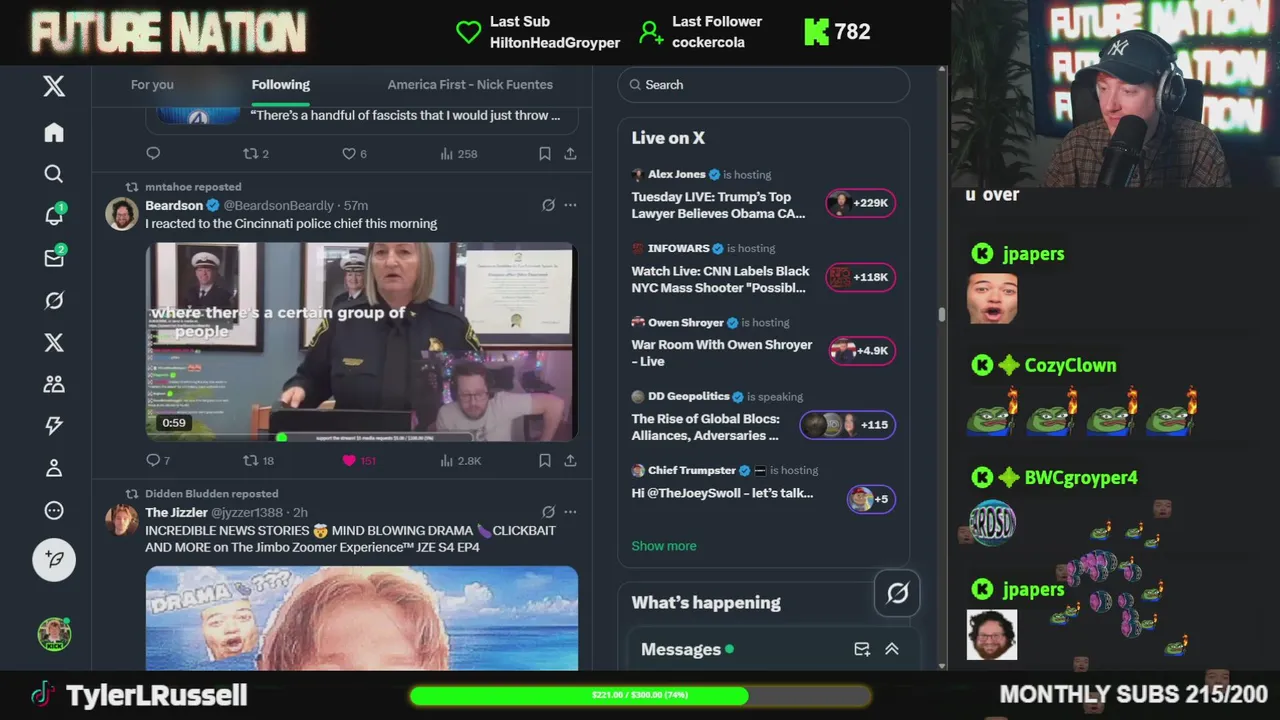
Task: Click the +4.9K badge for Owen Shroyer
Action: click(862, 351)
